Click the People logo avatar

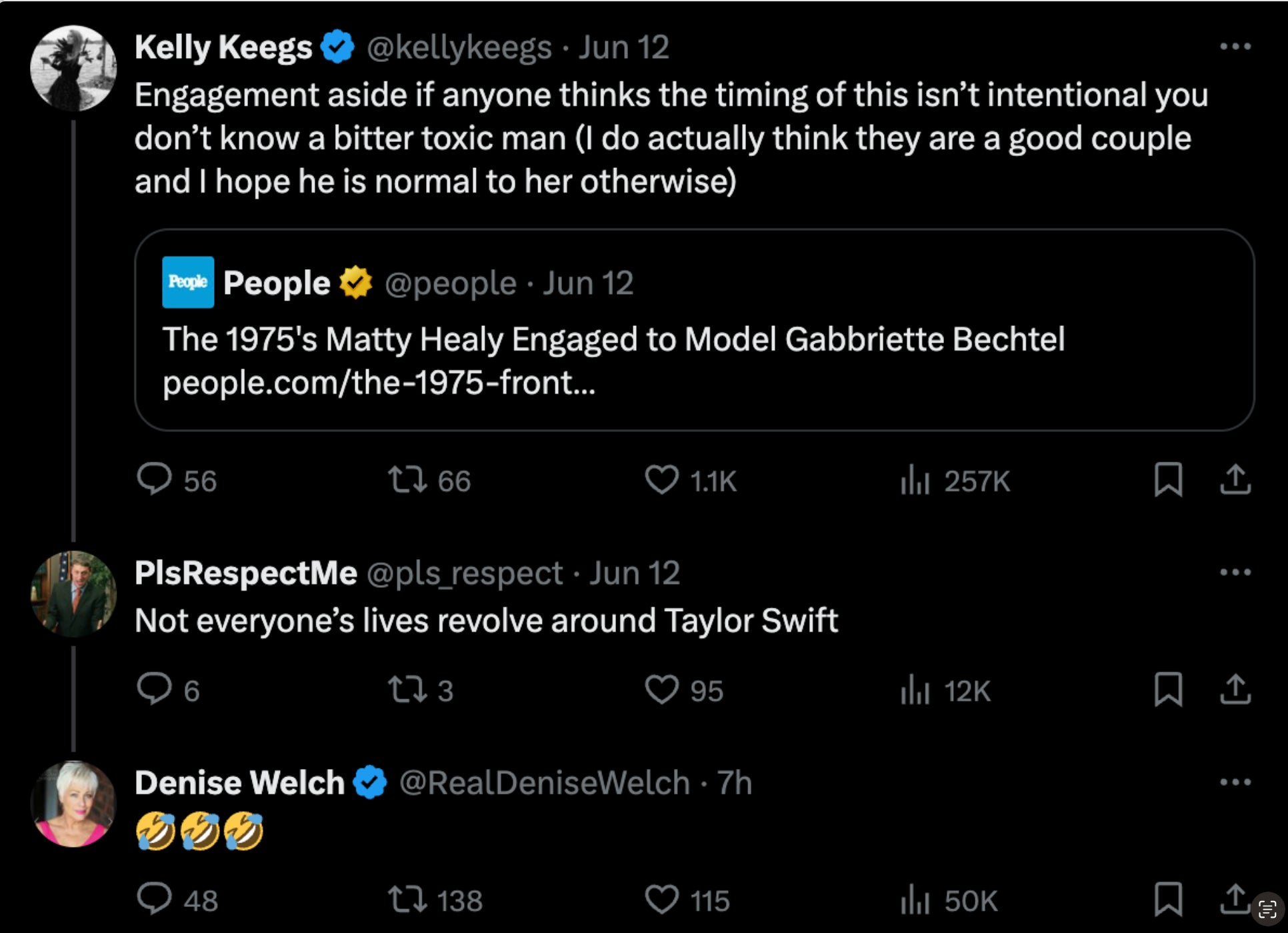tap(188, 283)
